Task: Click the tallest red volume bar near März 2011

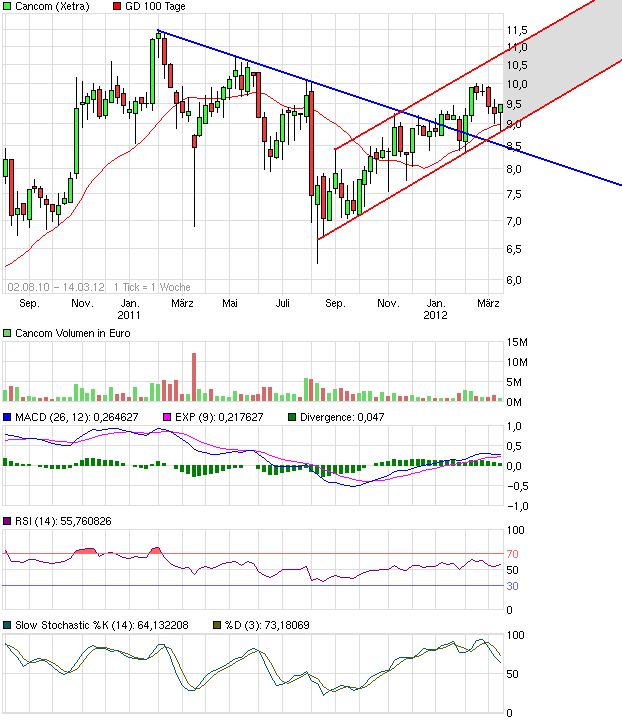Action: point(194,377)
